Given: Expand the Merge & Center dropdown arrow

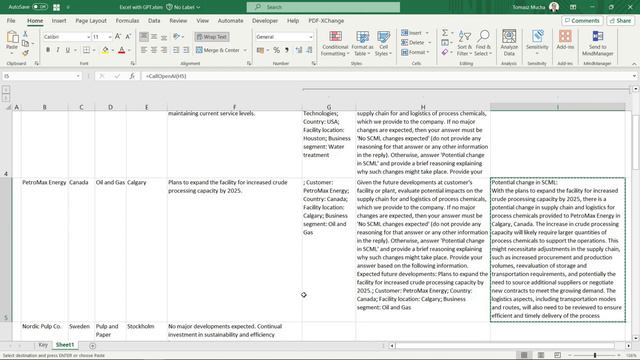Looking at the screenshot, I should 245,50.
